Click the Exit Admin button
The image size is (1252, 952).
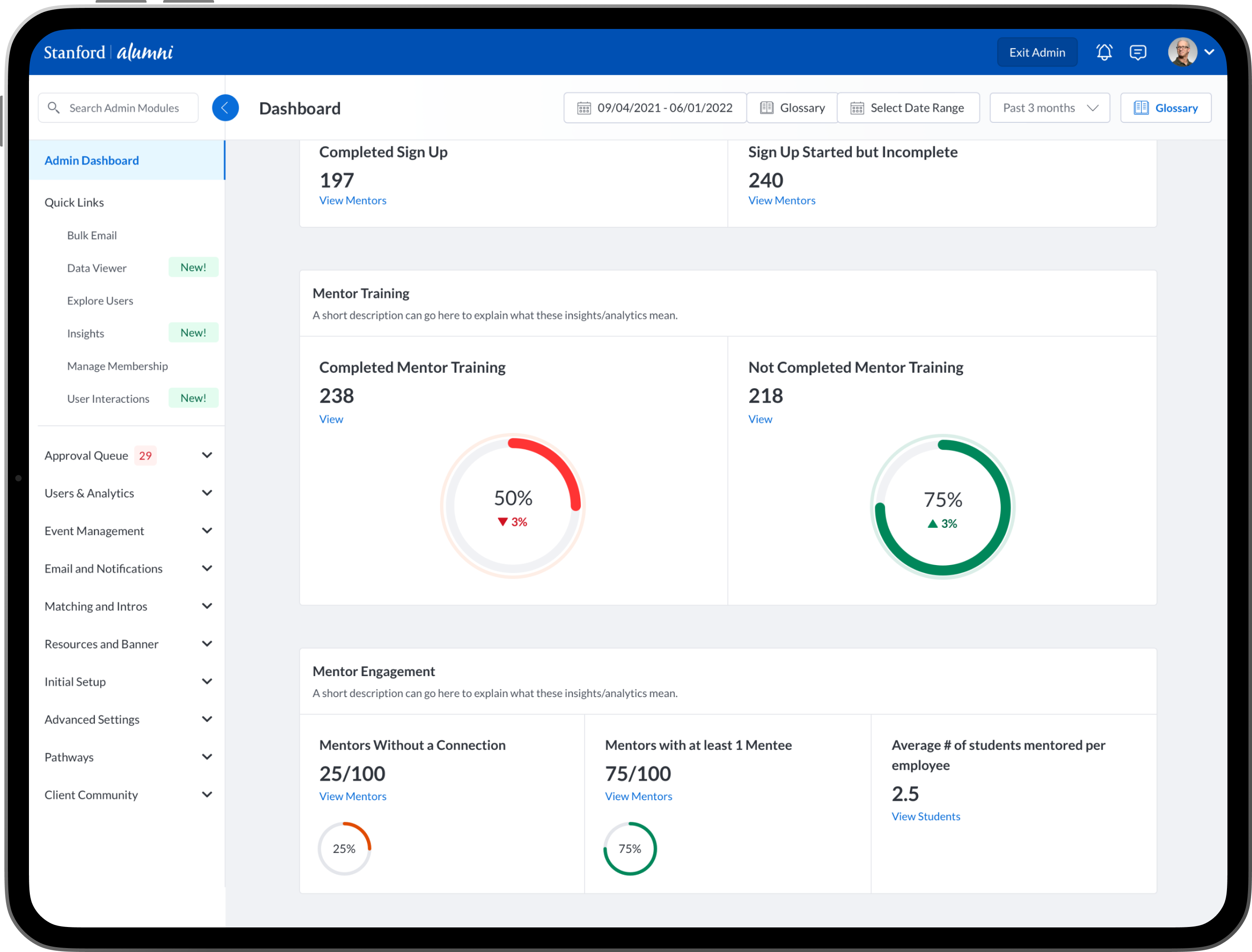(1037, 52)
